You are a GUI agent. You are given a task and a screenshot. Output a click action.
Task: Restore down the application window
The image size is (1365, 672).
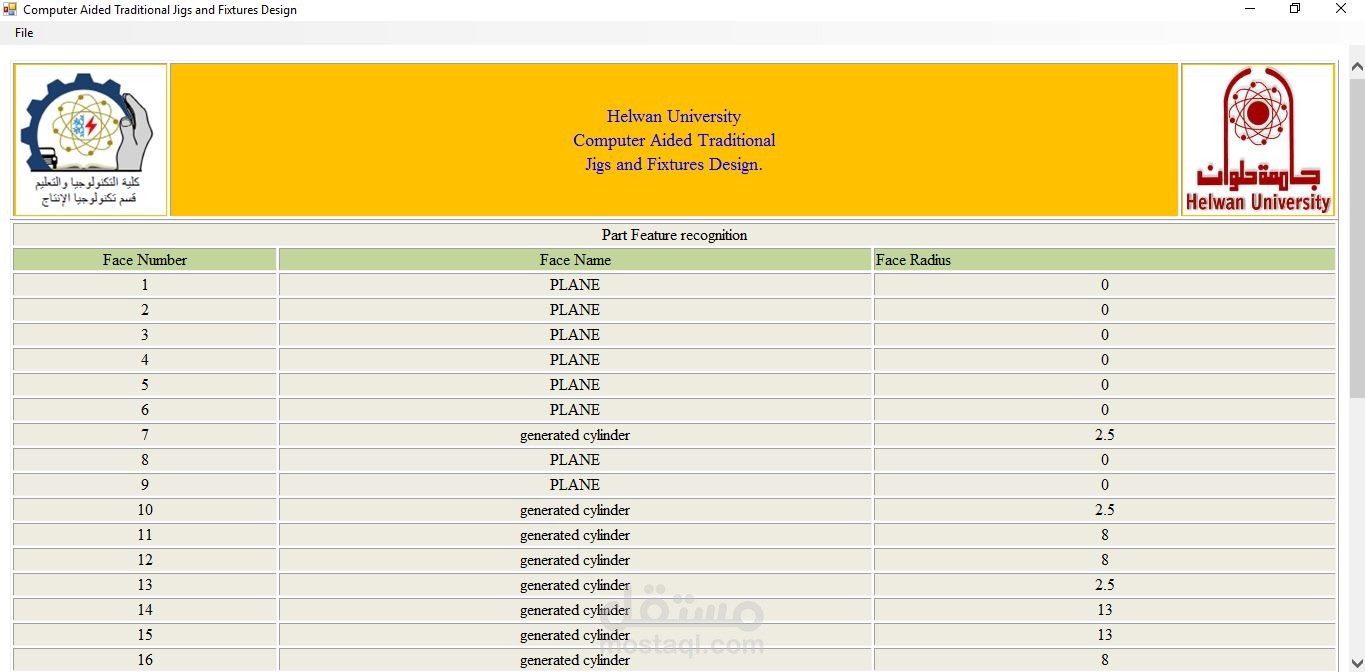(x=1295, y=10)
